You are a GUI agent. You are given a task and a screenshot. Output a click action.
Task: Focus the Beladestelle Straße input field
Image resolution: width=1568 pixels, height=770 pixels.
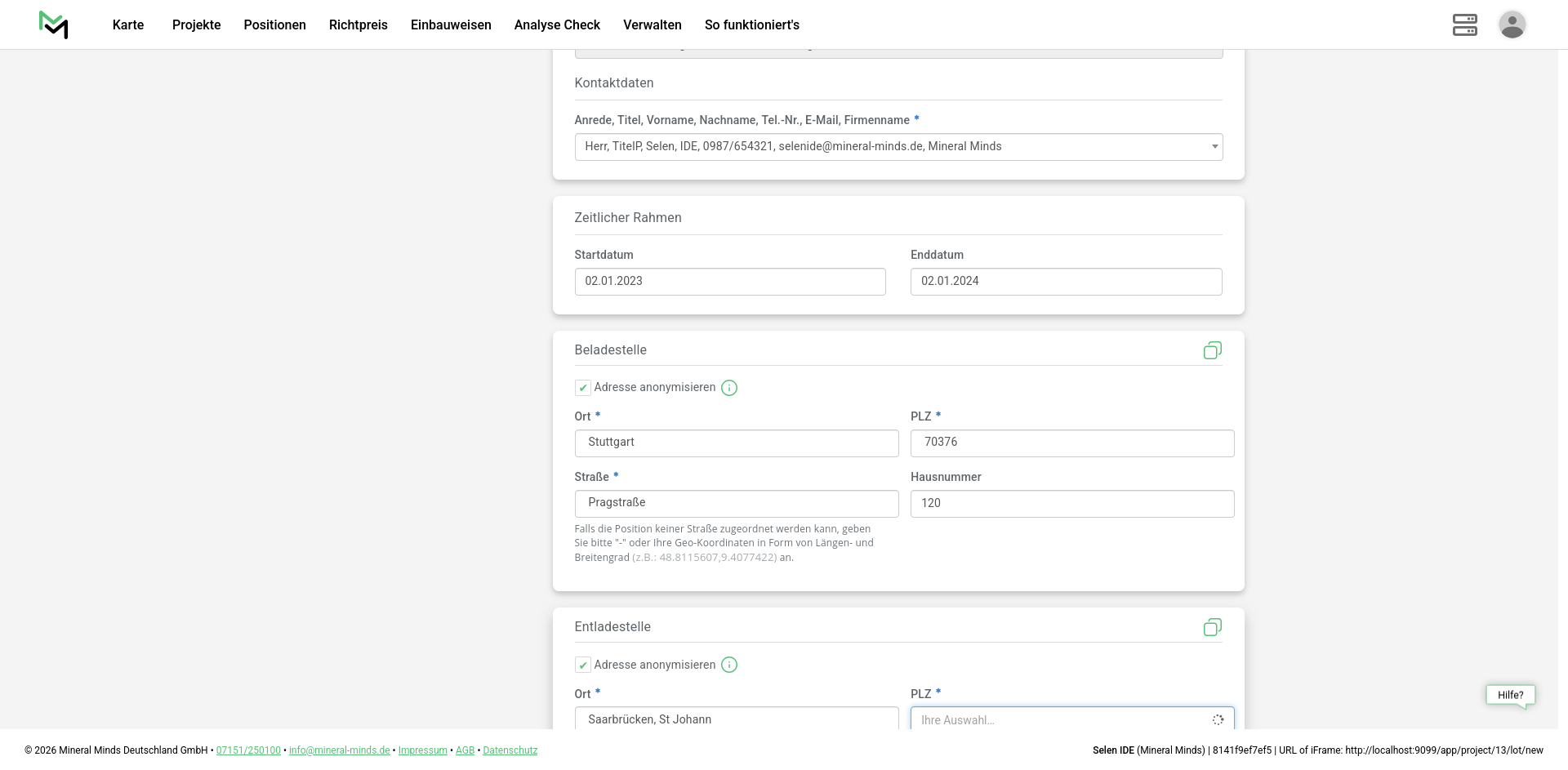click(x=736, y=503)
